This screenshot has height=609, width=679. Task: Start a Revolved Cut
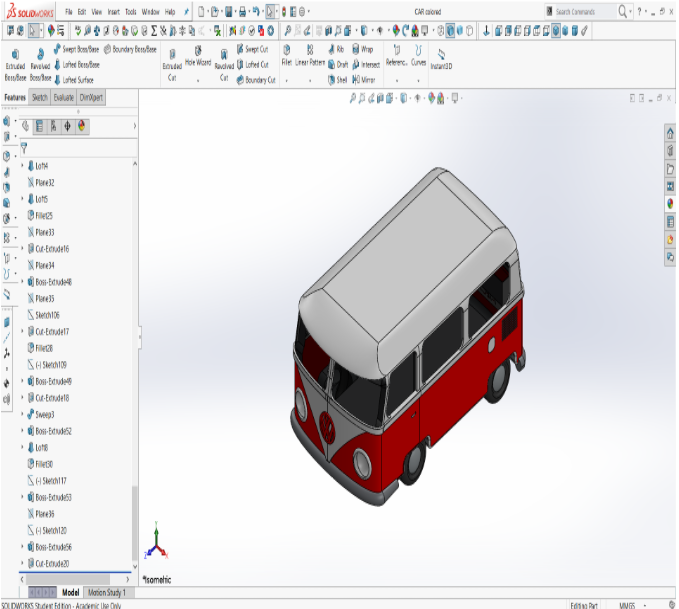[224, 65]
